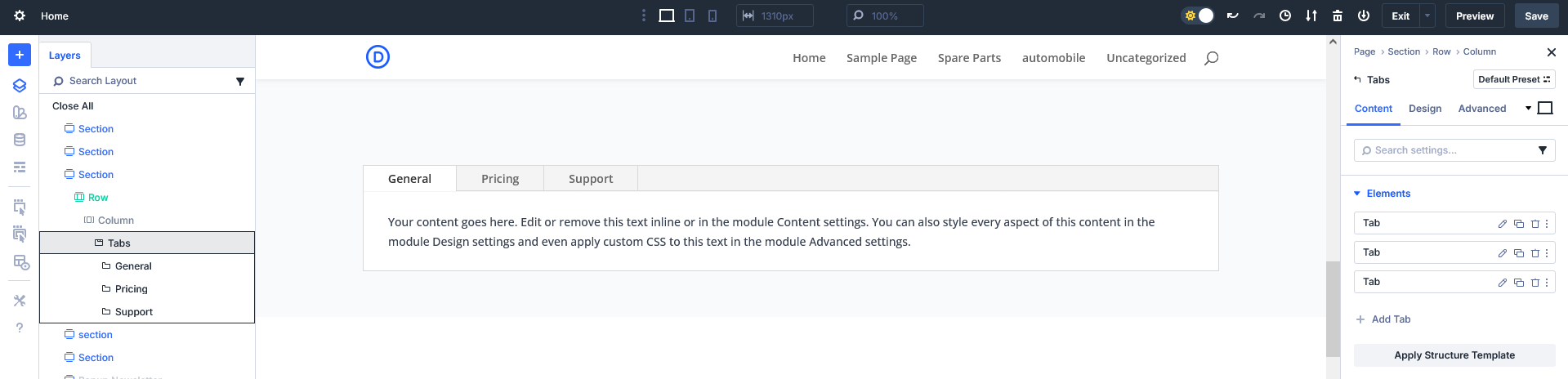This screenshot has width=1568, height=379.
Task: Open the editing history clock icon
Action: [1285, 16]
